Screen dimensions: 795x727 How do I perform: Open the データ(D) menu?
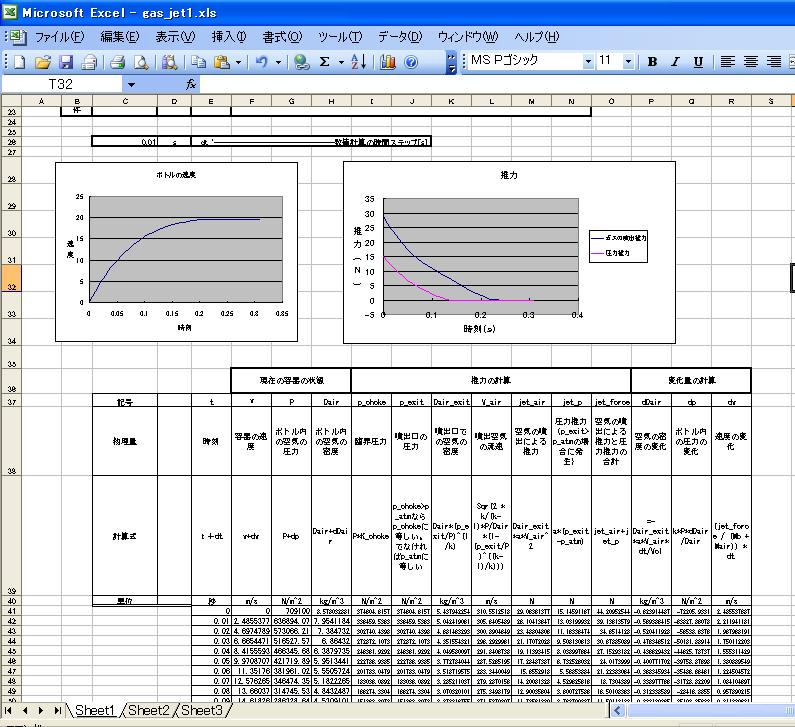click(x=400, y=37)
